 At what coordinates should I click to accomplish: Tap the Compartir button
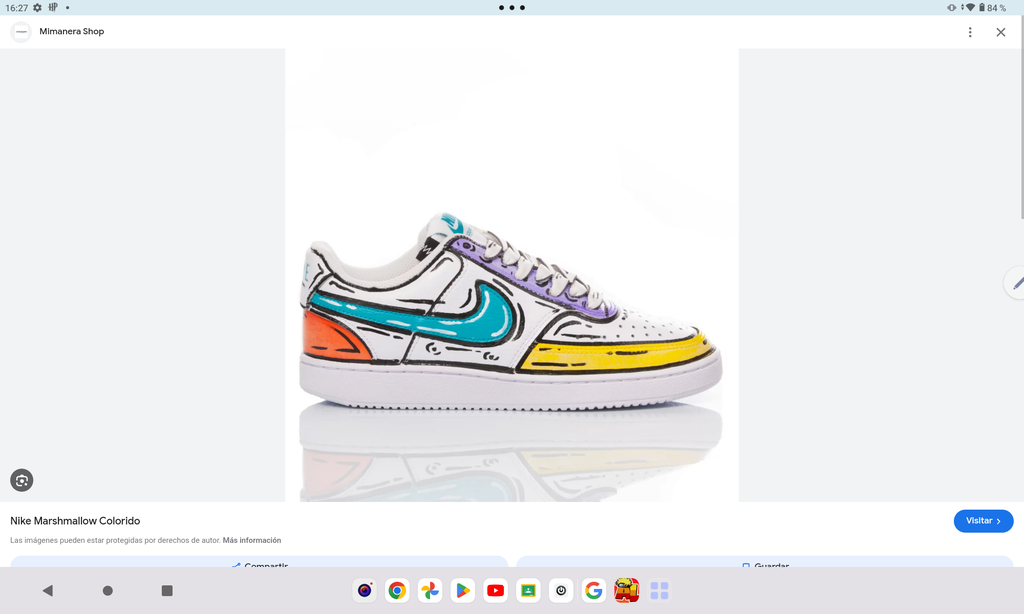pos(259,562)
